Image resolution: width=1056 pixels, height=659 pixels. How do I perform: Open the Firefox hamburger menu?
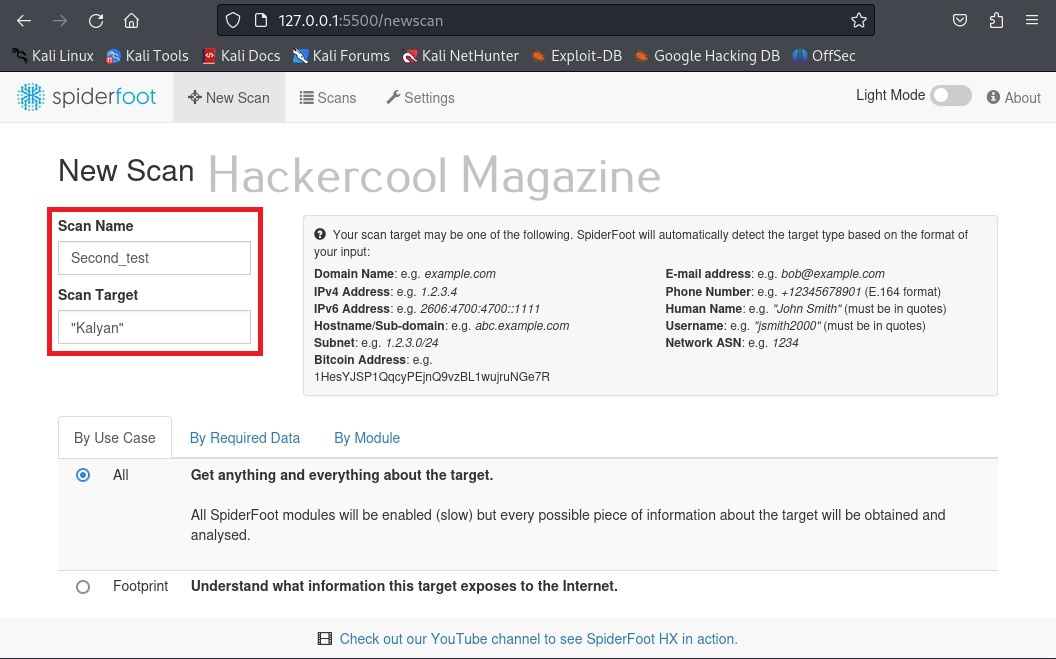(1032, 21)
